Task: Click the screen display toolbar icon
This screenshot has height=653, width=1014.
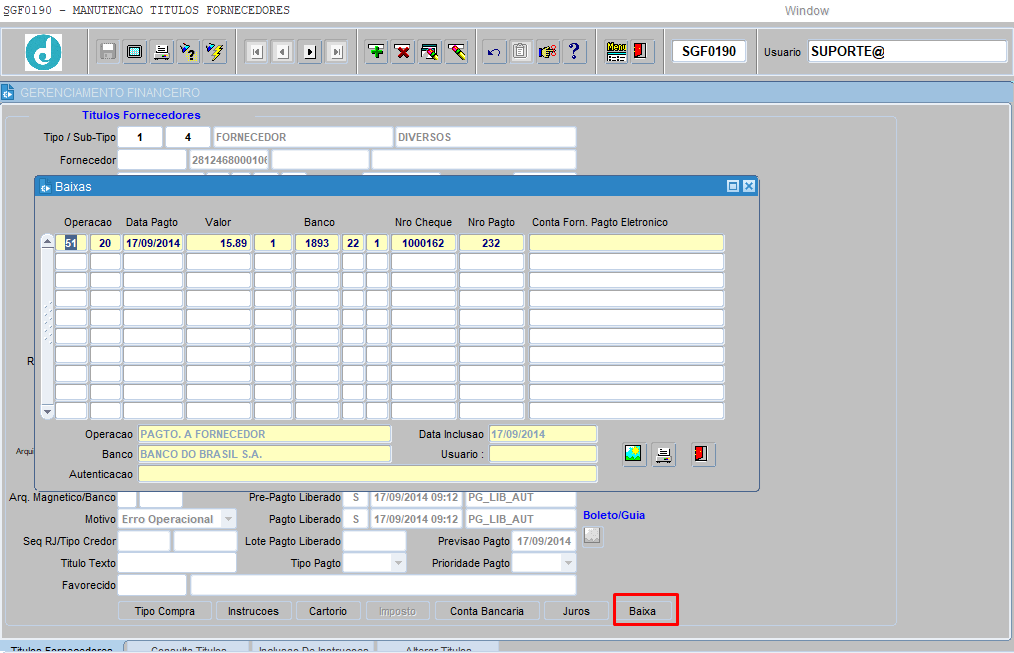Action: [135, 52]
